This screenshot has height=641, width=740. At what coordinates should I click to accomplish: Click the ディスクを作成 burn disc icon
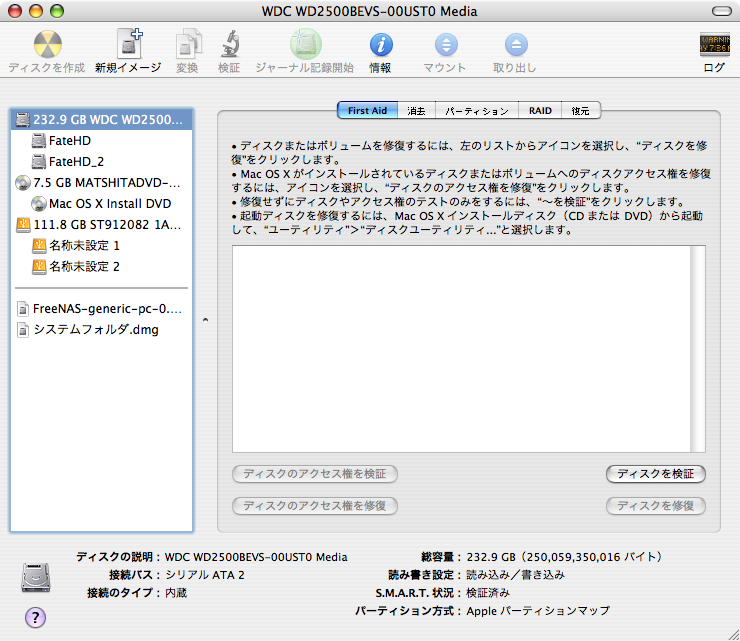[47, 44]
